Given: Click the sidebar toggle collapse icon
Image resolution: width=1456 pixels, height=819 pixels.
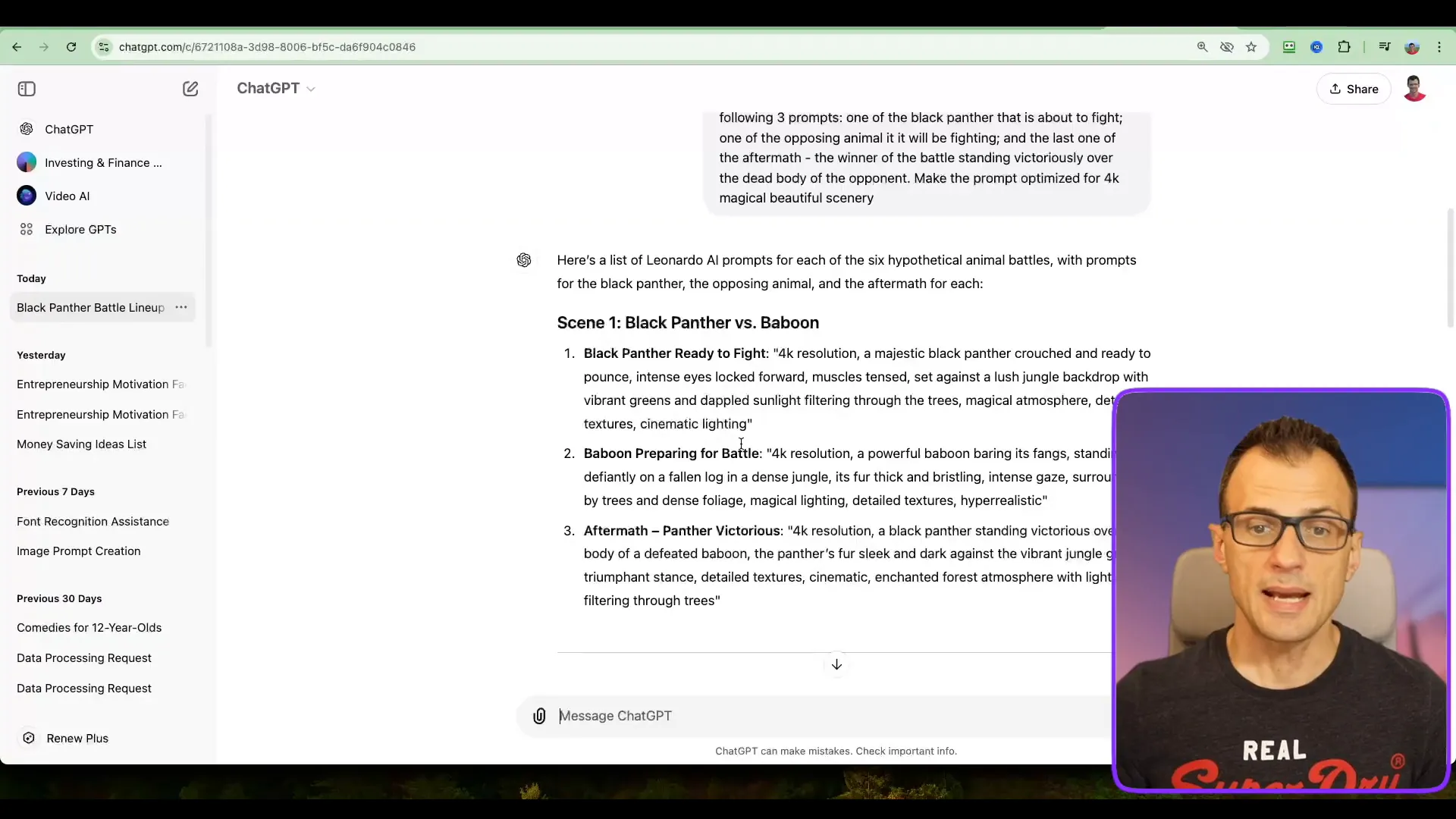Looking at the screenshot, I should pyautogui.click(x=26, y=89).
